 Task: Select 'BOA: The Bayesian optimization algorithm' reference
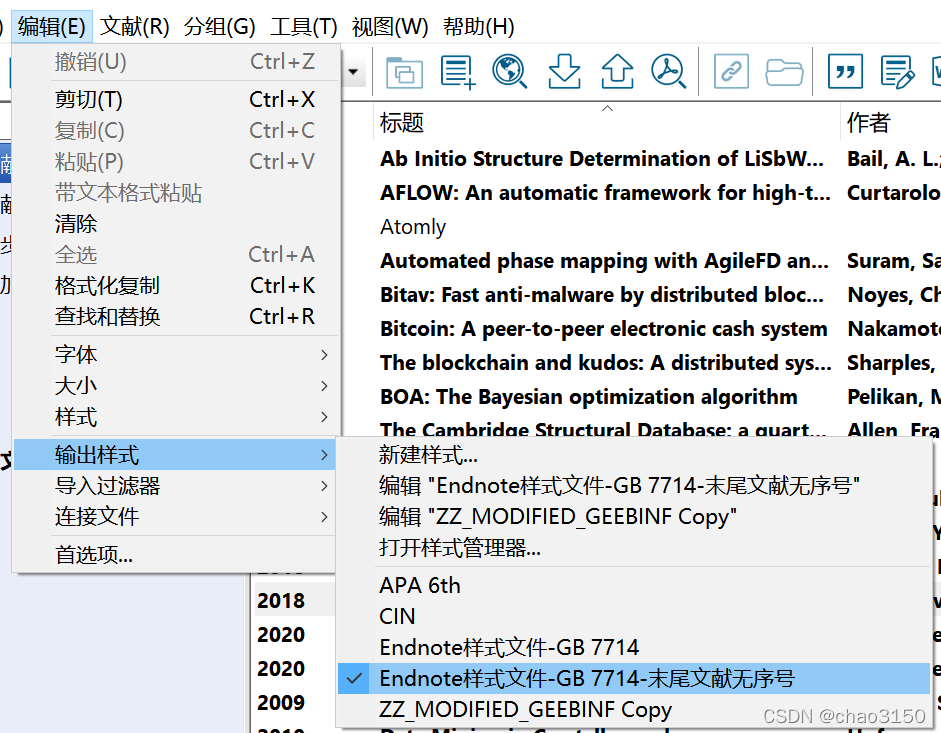point(589,397)
